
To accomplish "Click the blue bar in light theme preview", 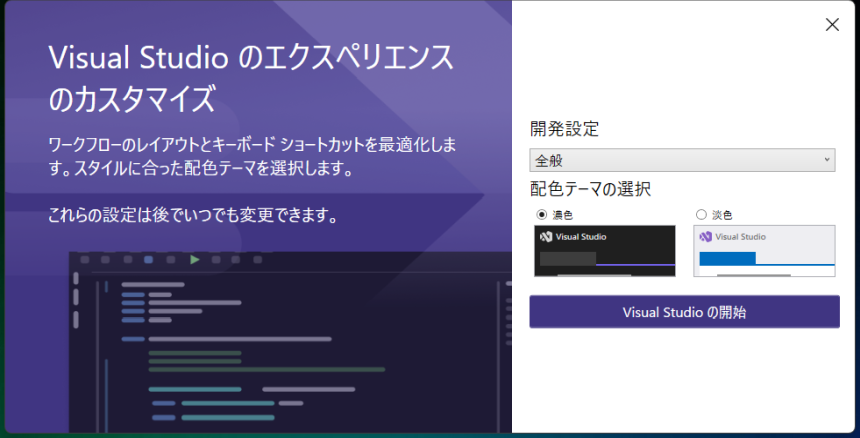I will 727,258.
